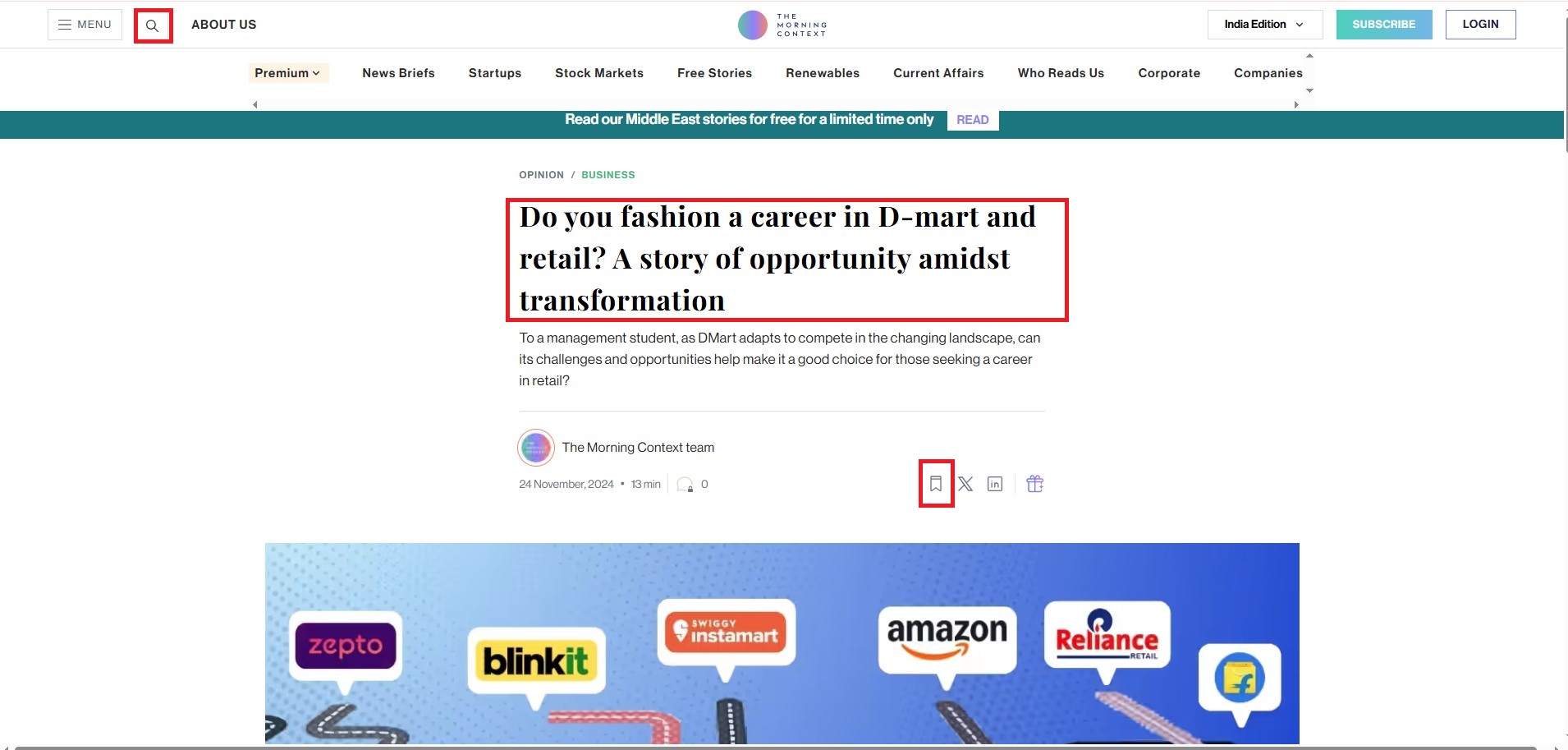The image size is (1568, 750).
Task: Open the BUSINESS breadcrumb link
Action: pos(608,175)
